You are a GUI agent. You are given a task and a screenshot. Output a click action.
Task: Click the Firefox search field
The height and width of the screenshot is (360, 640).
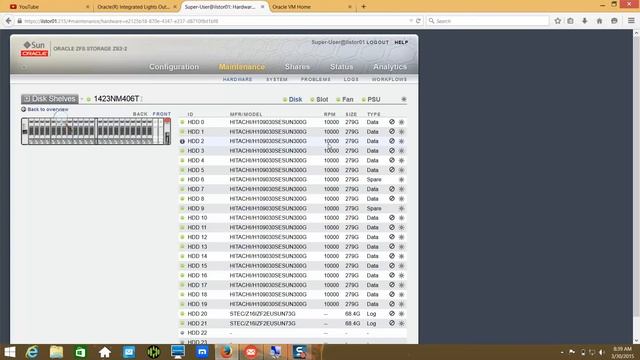coord(488,21)
